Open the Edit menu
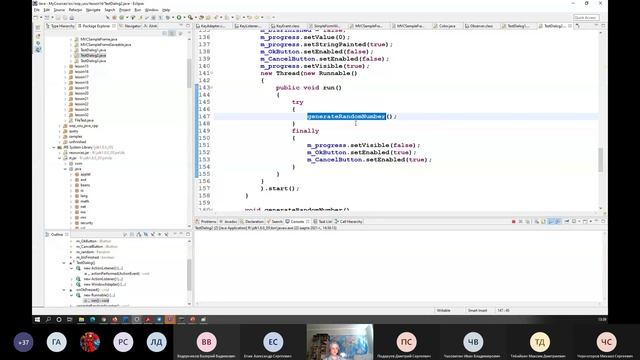640x360 pixels. click(47, 10)
